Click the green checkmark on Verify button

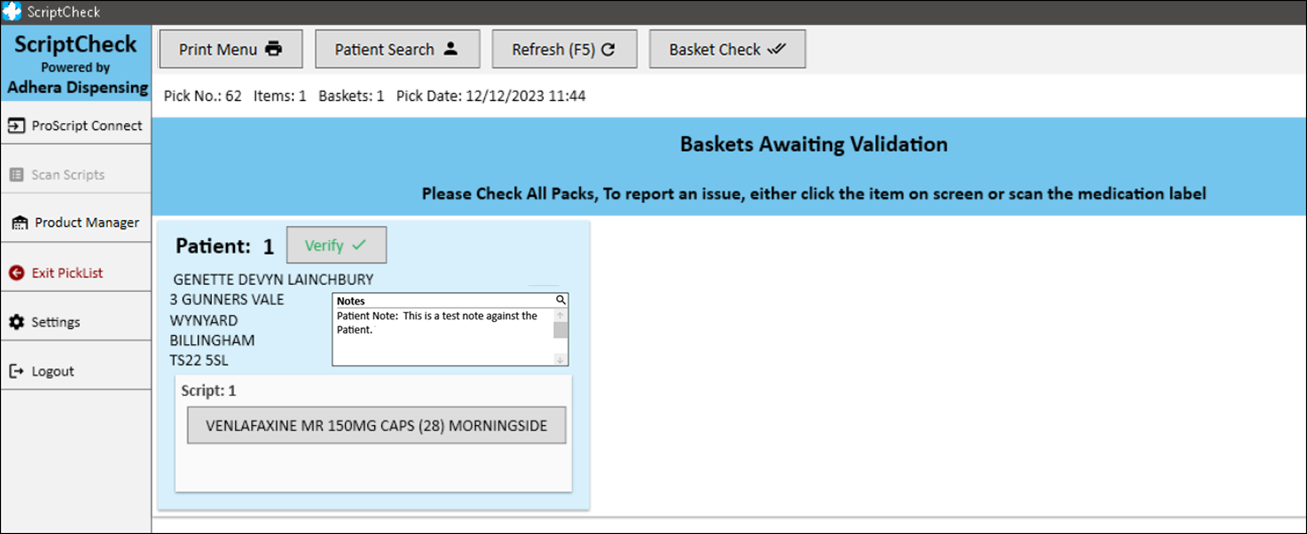coord(359,245)
